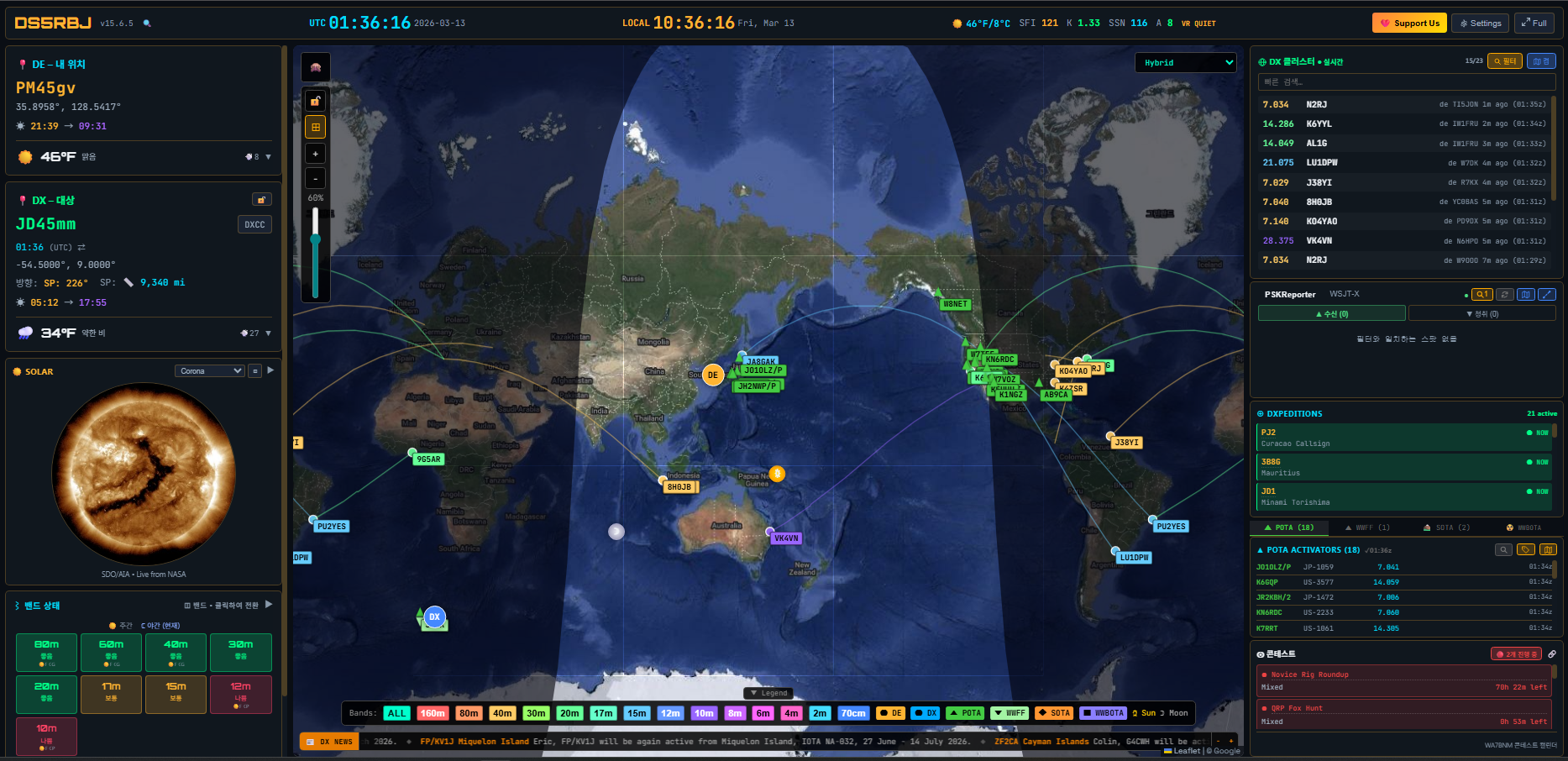Toggle the SOTA layer in legend bar
1568x761 pixels.
click(1054, 713)
